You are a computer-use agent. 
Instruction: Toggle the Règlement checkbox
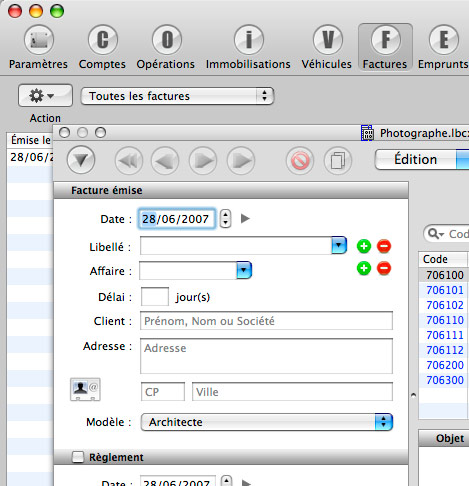click(x=78, y=457)
